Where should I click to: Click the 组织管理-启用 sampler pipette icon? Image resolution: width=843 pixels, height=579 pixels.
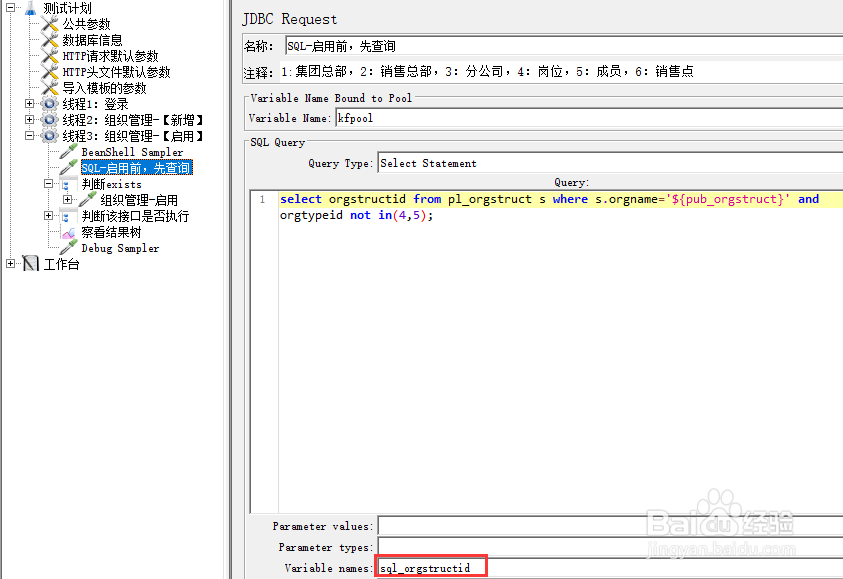click(x=88, y=200)
